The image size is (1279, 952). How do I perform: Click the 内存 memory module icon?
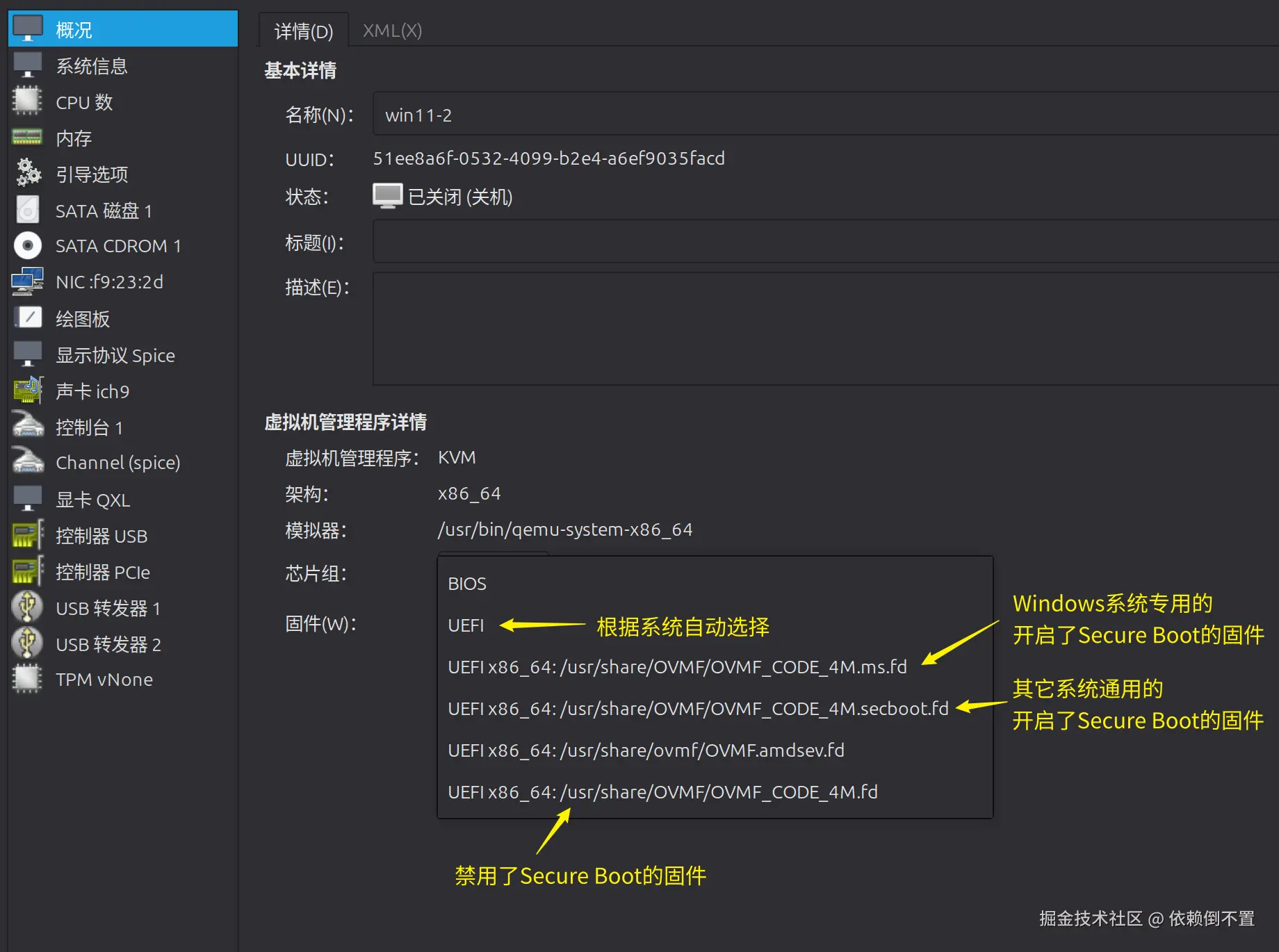(x=28, y=138)
